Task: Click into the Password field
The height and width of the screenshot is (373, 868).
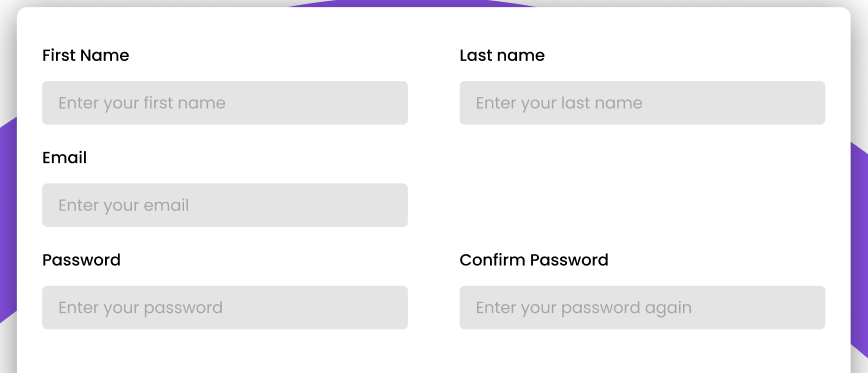Action: [225, 308]
